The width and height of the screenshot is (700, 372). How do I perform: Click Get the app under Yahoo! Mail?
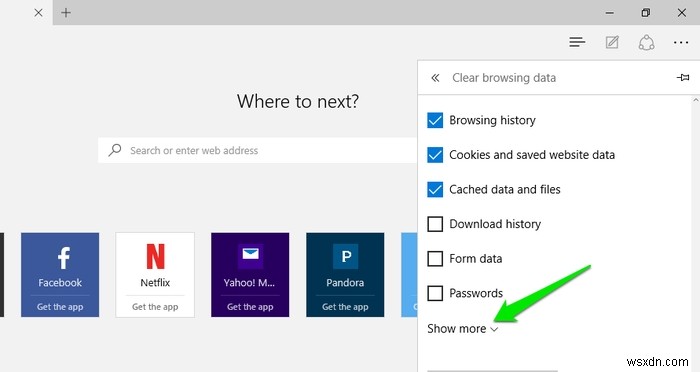250,307
